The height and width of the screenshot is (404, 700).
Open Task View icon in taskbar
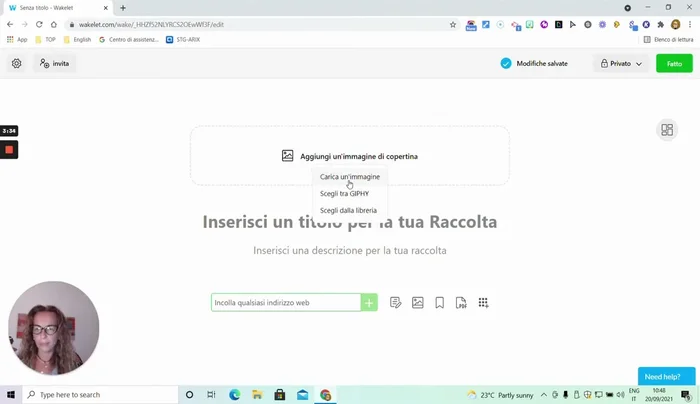pyautogui.click(x=211, y=395)
